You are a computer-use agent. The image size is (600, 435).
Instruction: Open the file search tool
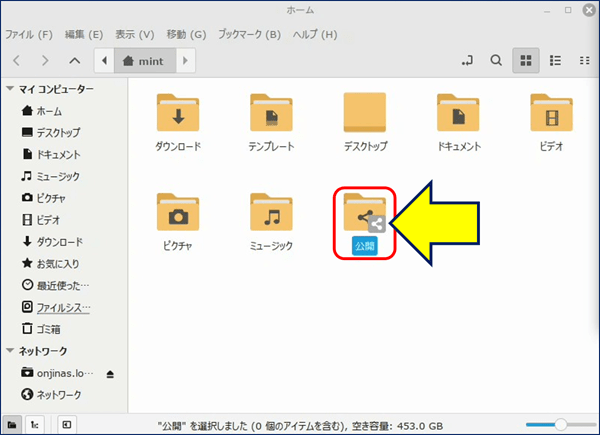point(496,60)
